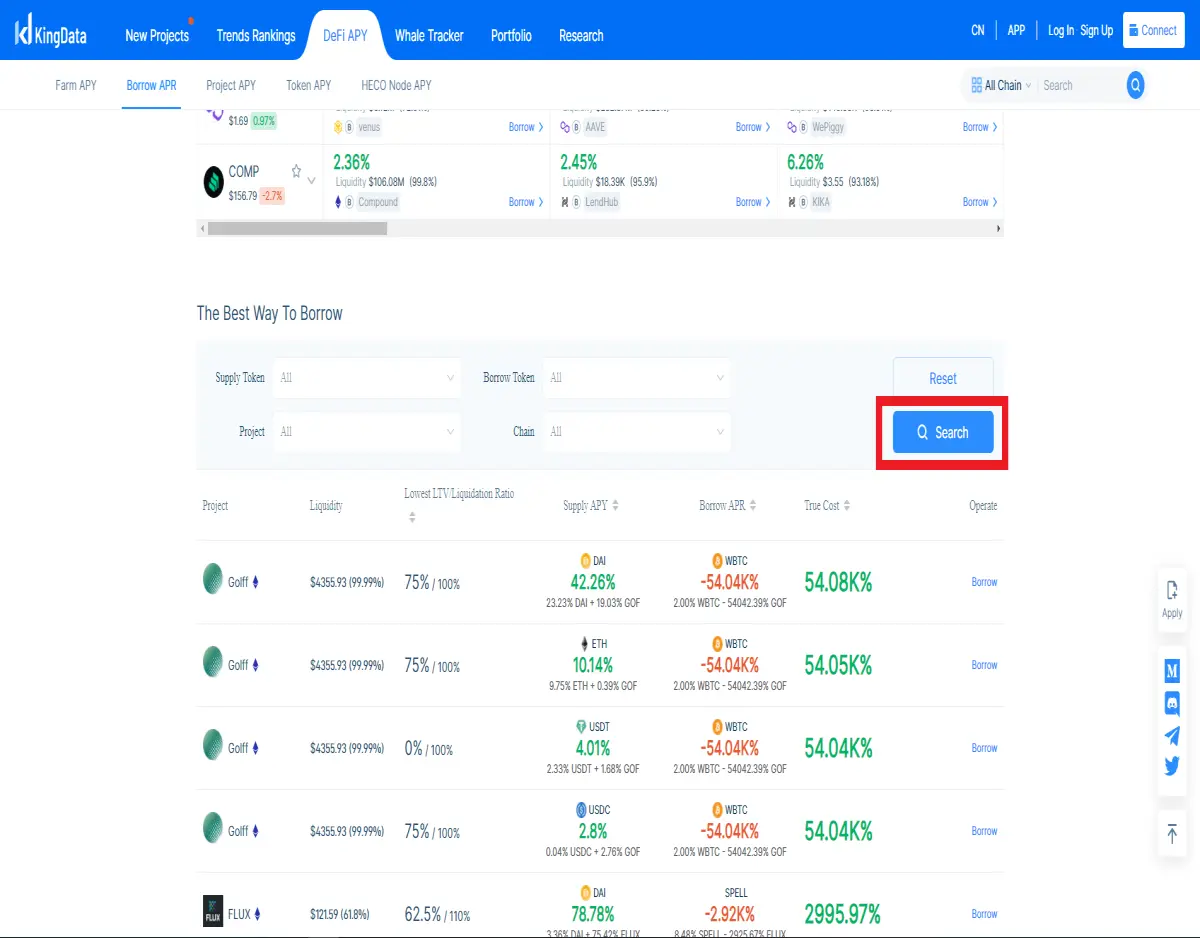Click Borrow link under KIKA 6.26%
Image resolution: width=1200 pixels, height=938 pixels.
(980, 202)
